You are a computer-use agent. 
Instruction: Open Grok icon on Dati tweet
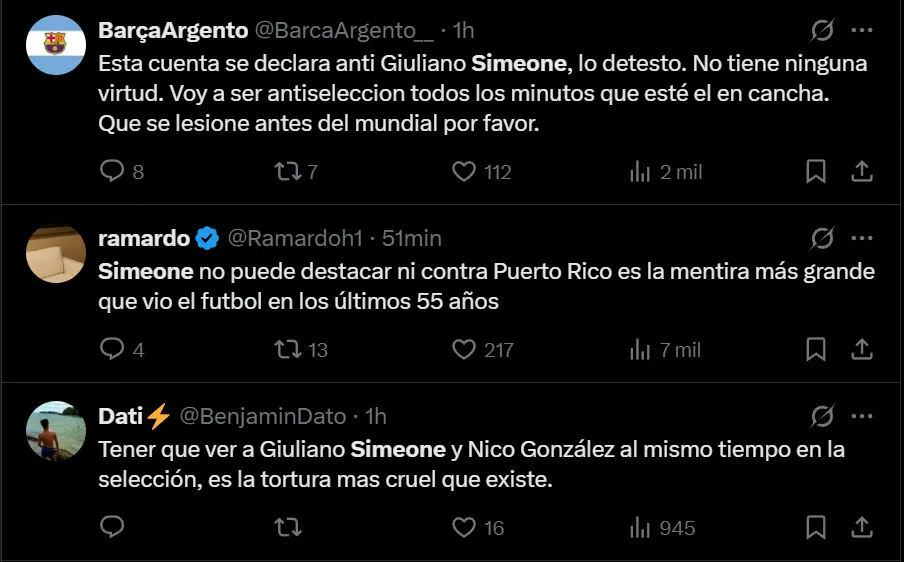coord(821,416)
